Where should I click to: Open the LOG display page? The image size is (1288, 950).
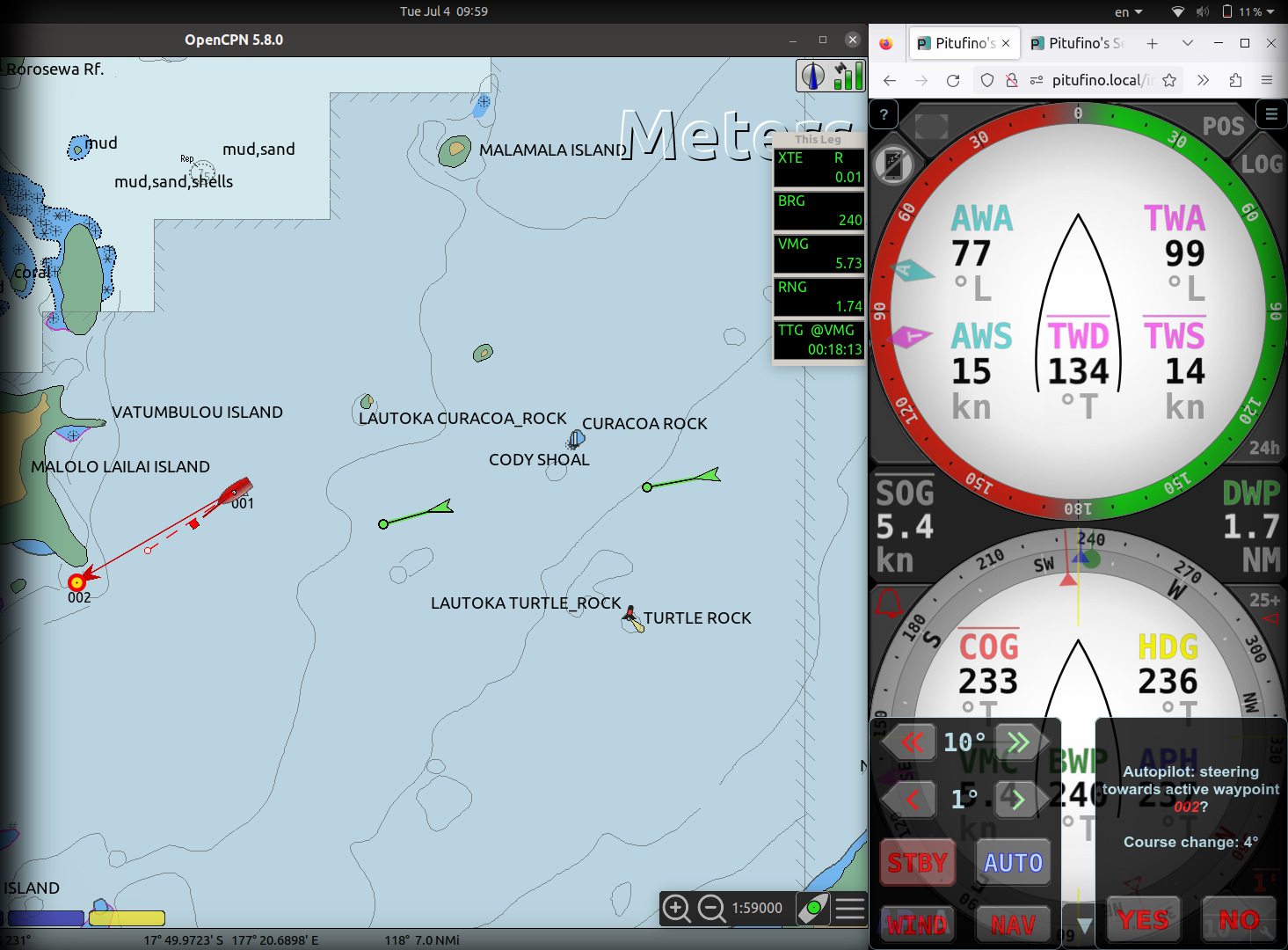pos(1262,164)
